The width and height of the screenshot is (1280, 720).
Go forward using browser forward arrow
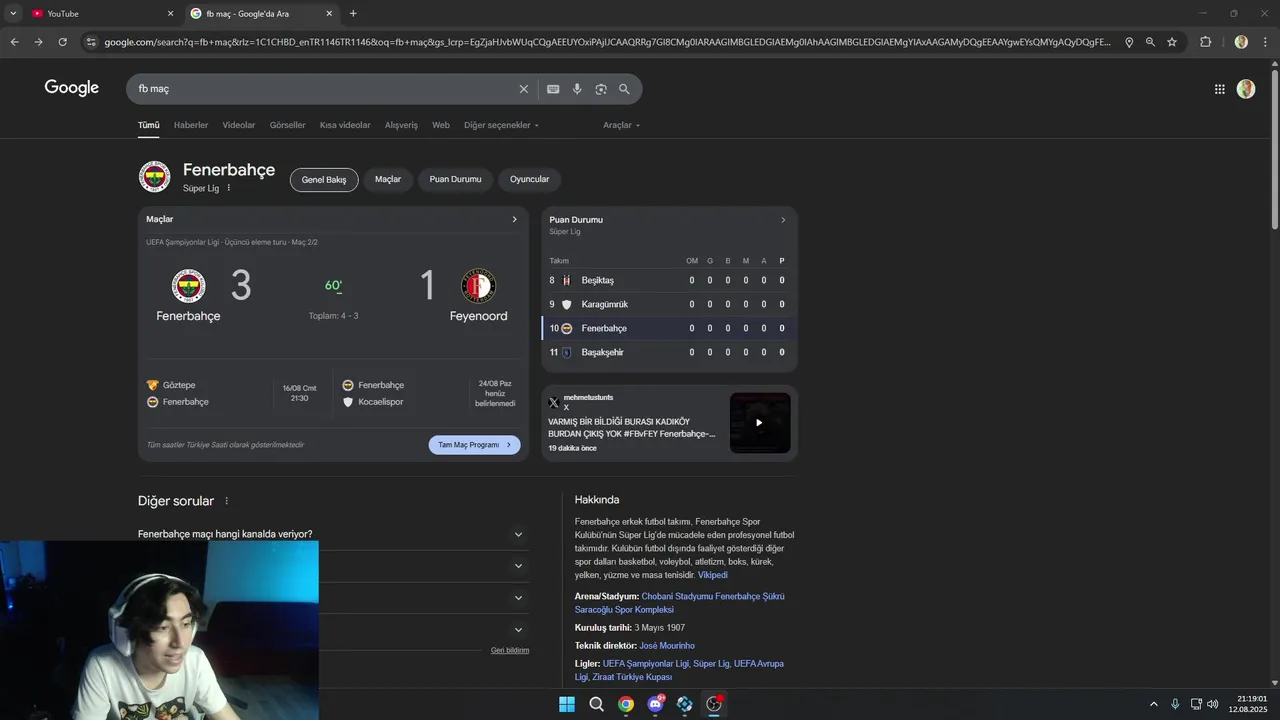(x=38, y=42)
